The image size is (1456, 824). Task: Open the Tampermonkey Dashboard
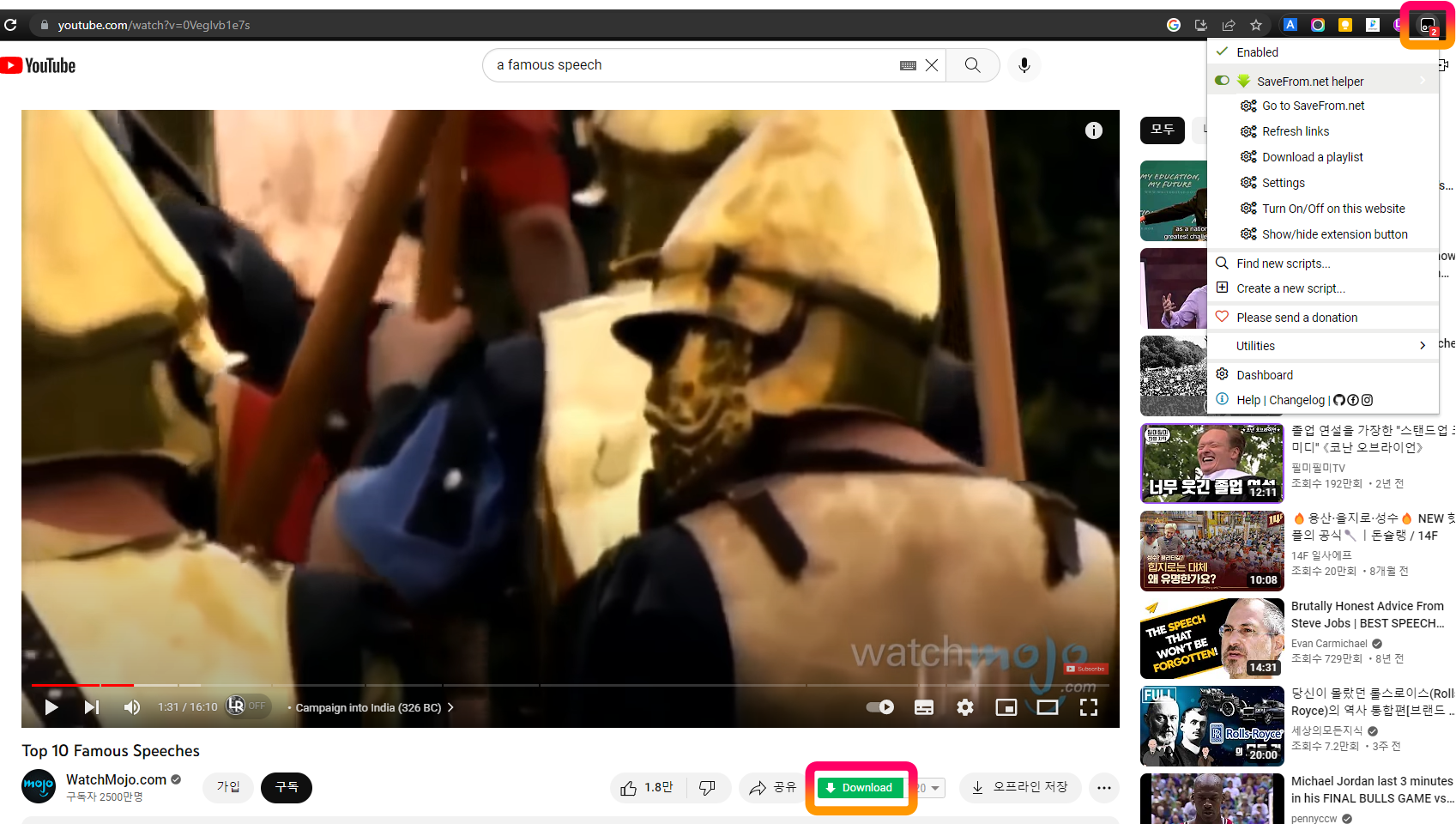[1322, 375]
